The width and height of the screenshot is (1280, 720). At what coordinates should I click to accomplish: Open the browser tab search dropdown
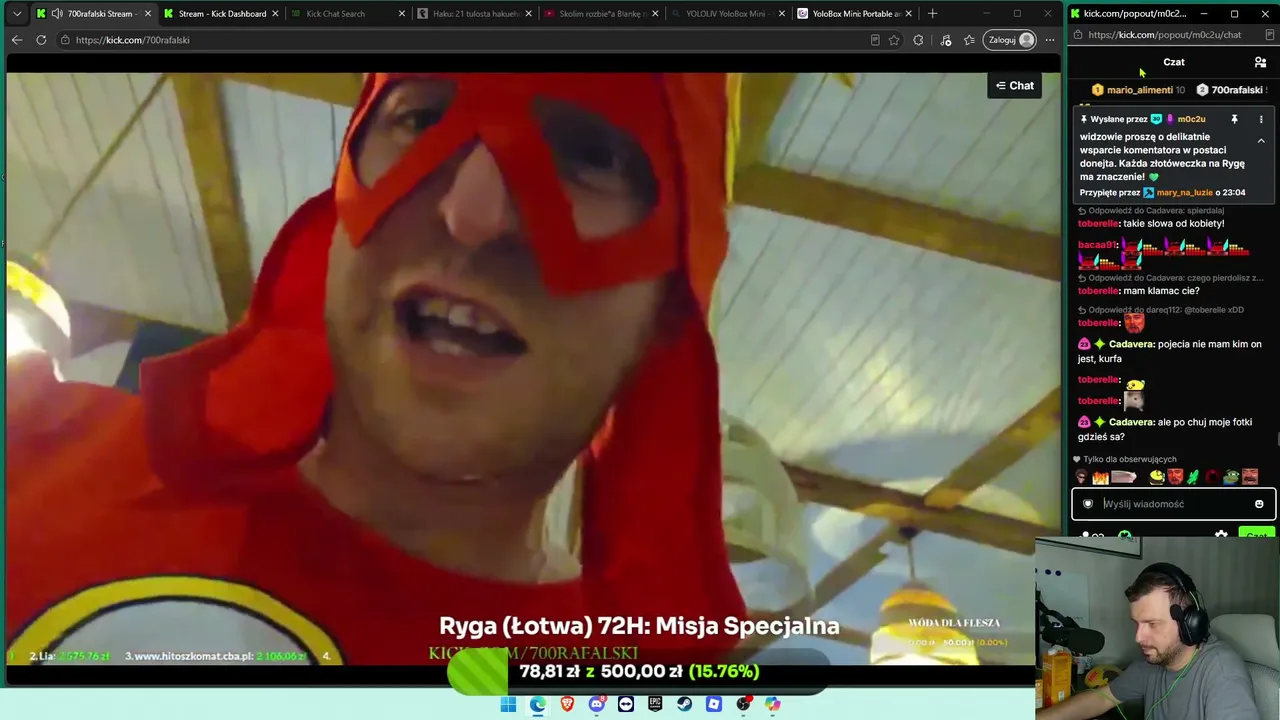click(x=17, y=14)
